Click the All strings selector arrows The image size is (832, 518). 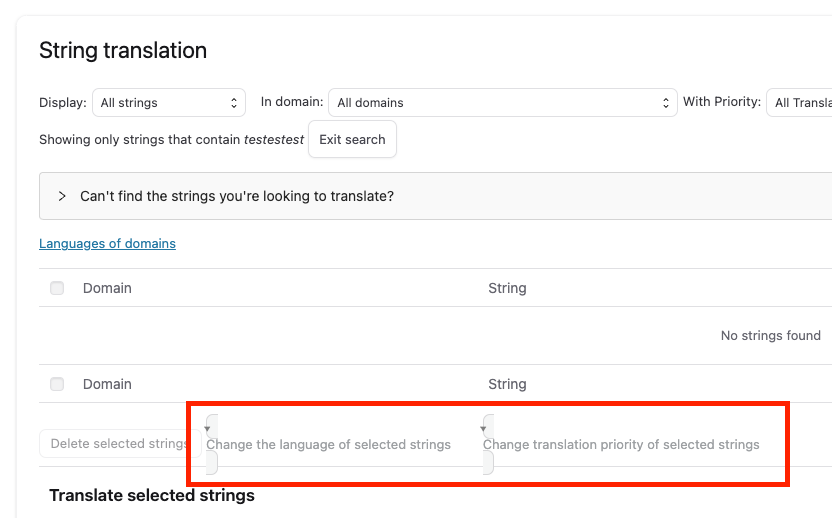234,103
